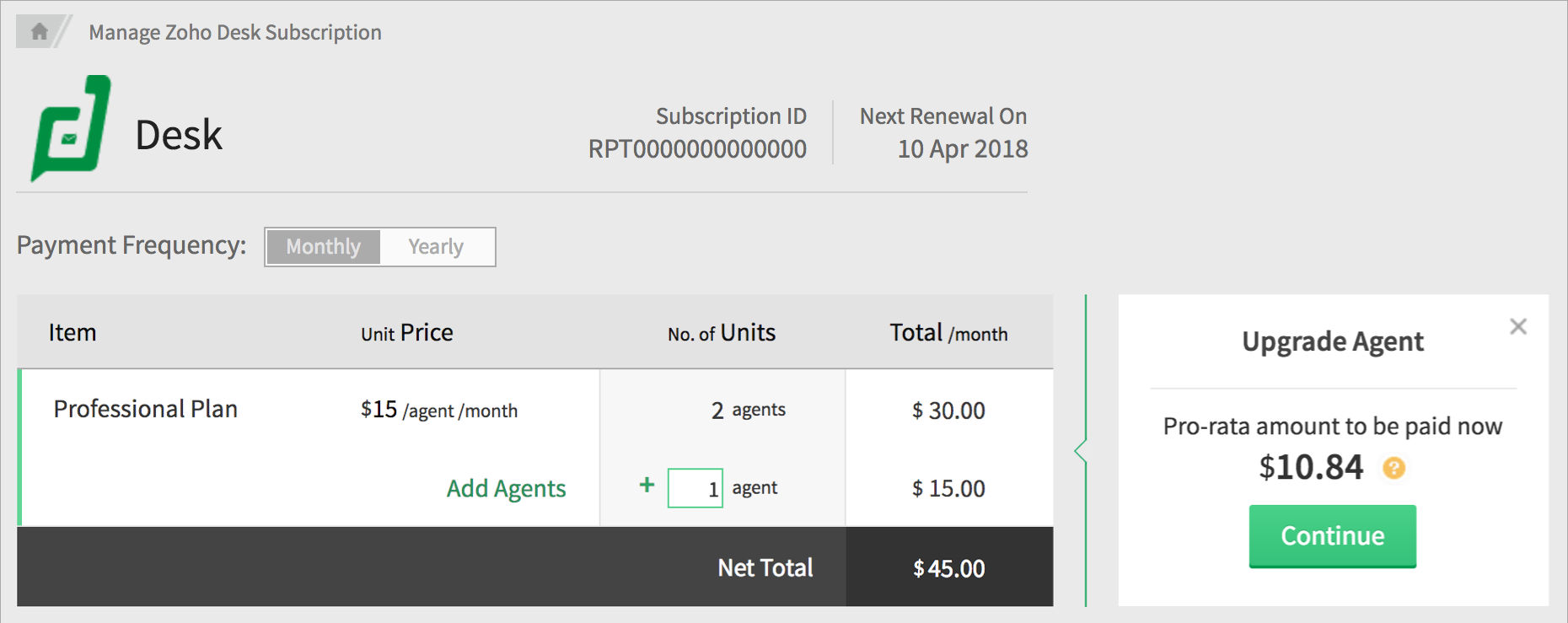Viewport: 1568px width, 623px height.
Task: Click the green plus agent icon
Action: pos(647,486)
